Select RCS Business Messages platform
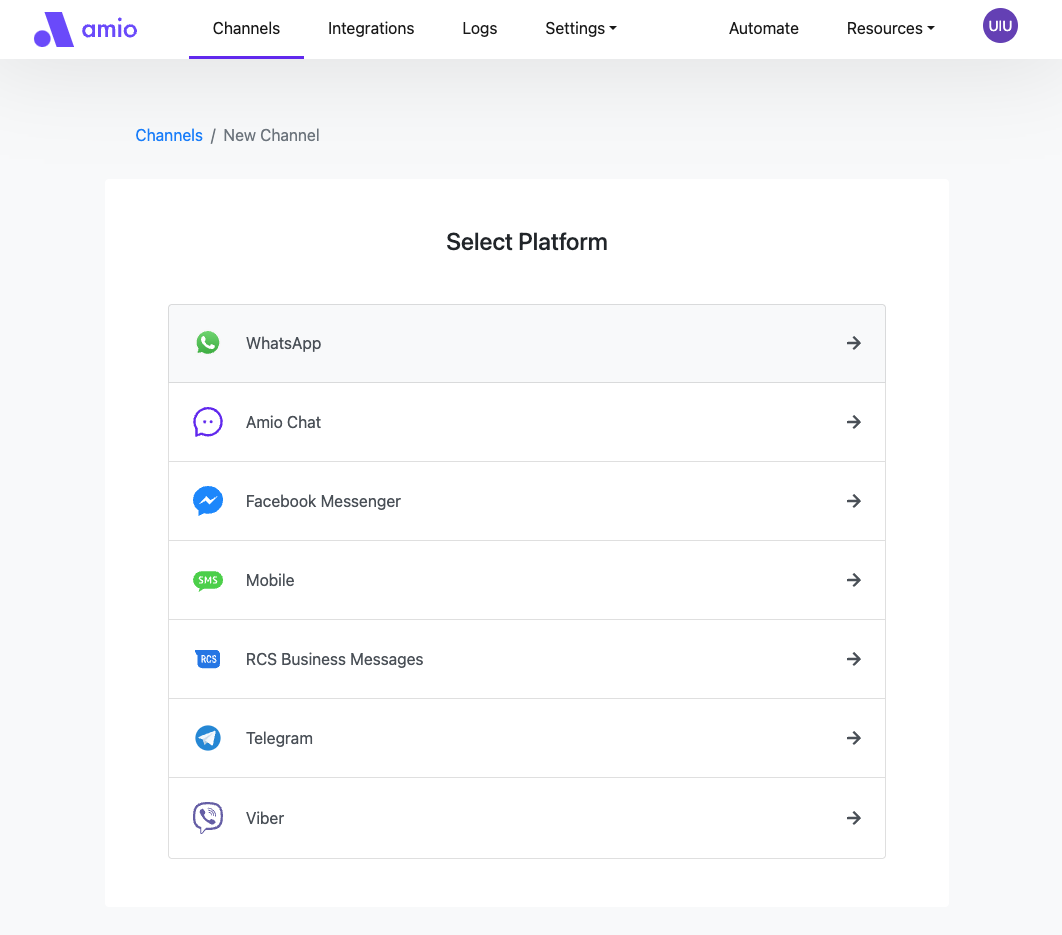The width and height of the screenshot is (1062, 935). (x=527, y=659)
